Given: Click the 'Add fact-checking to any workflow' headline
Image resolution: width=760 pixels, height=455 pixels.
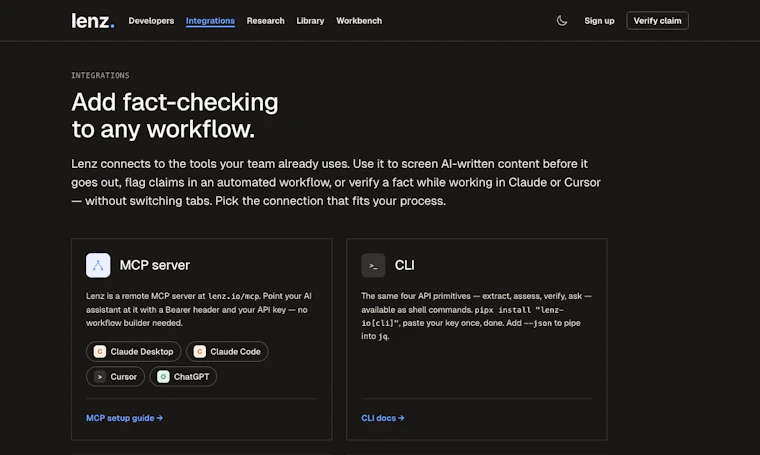Looking at the screenshot, I should pyautogui.click(x=175, y=115).
